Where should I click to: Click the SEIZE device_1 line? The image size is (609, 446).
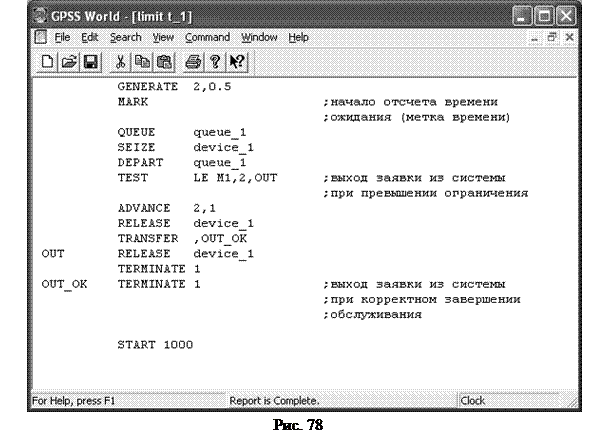[185, 148]
